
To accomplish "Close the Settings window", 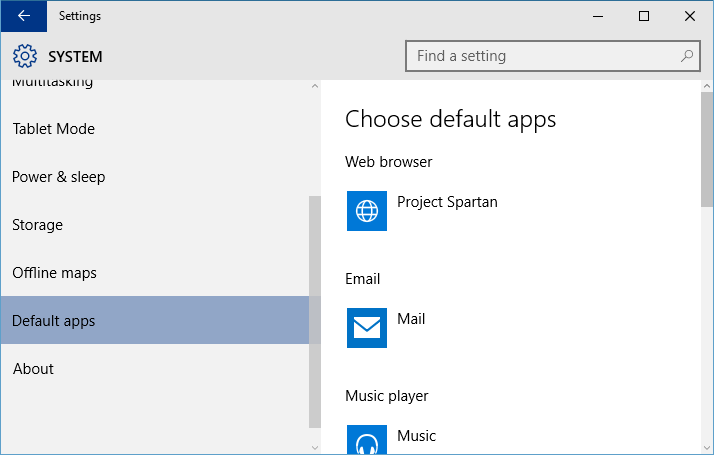I will (x=690, y=16).
